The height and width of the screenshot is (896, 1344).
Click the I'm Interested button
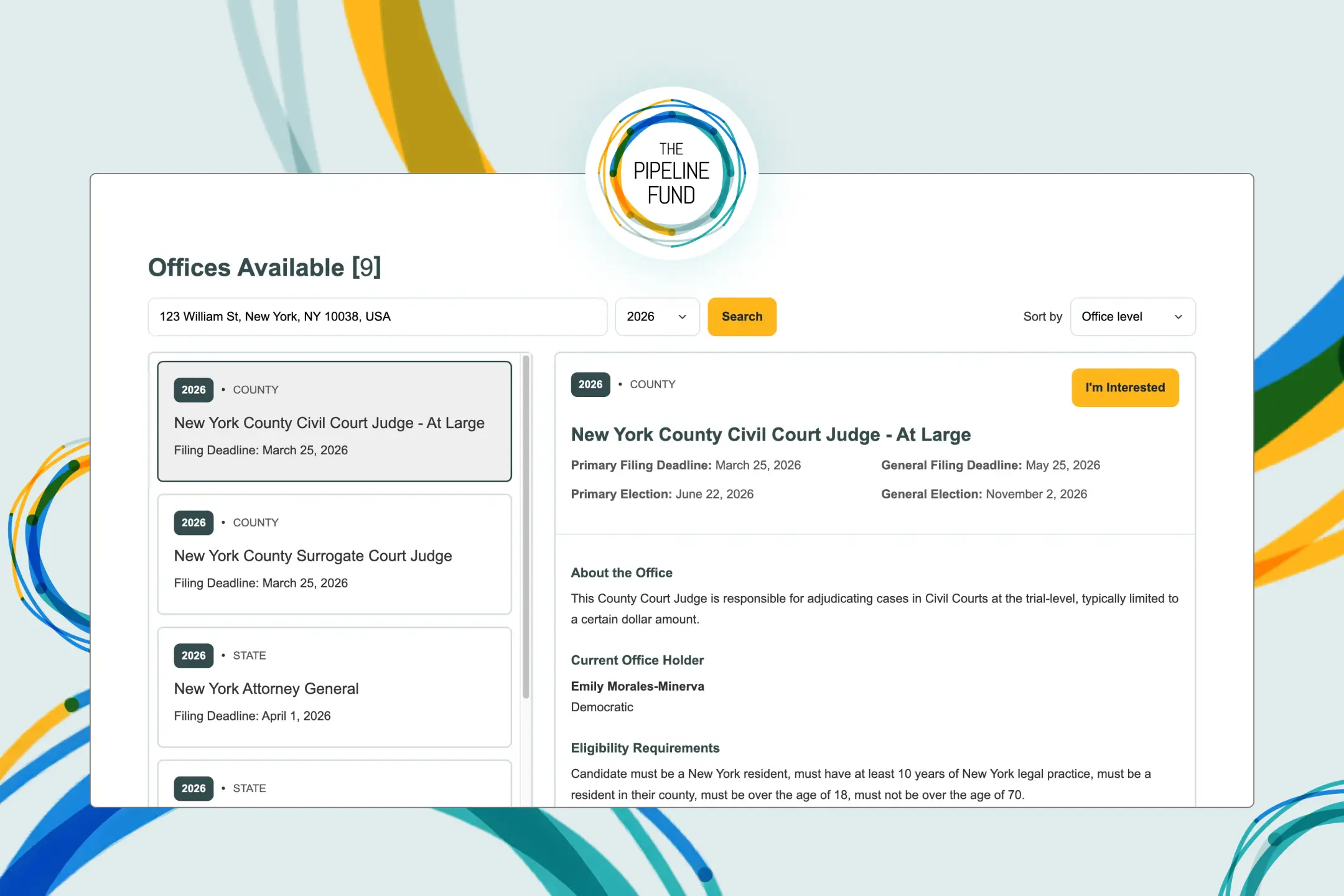click(x=1124, y=388)
